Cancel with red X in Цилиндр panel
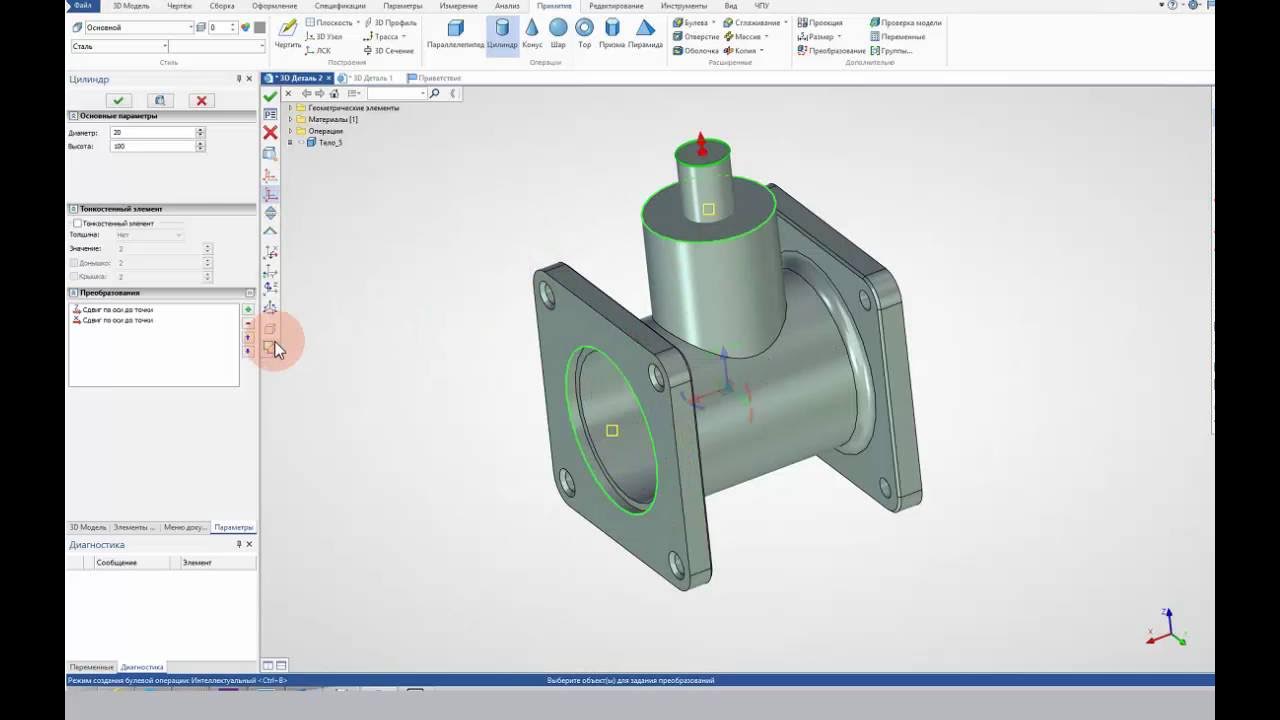This screenshot has height=720, width=1280. tap(201, 100)
